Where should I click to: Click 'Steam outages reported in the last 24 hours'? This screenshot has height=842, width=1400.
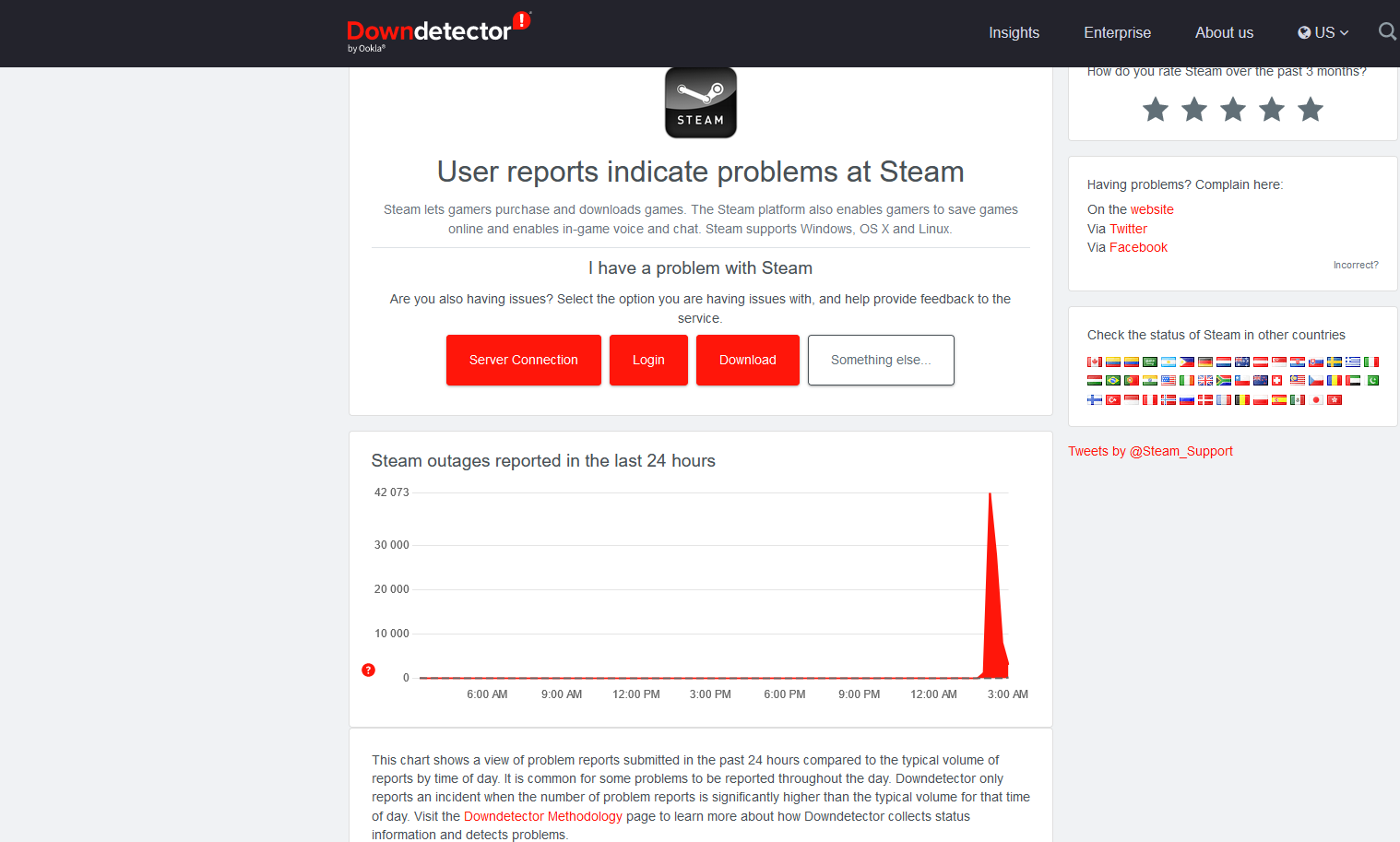pos(543,461)
